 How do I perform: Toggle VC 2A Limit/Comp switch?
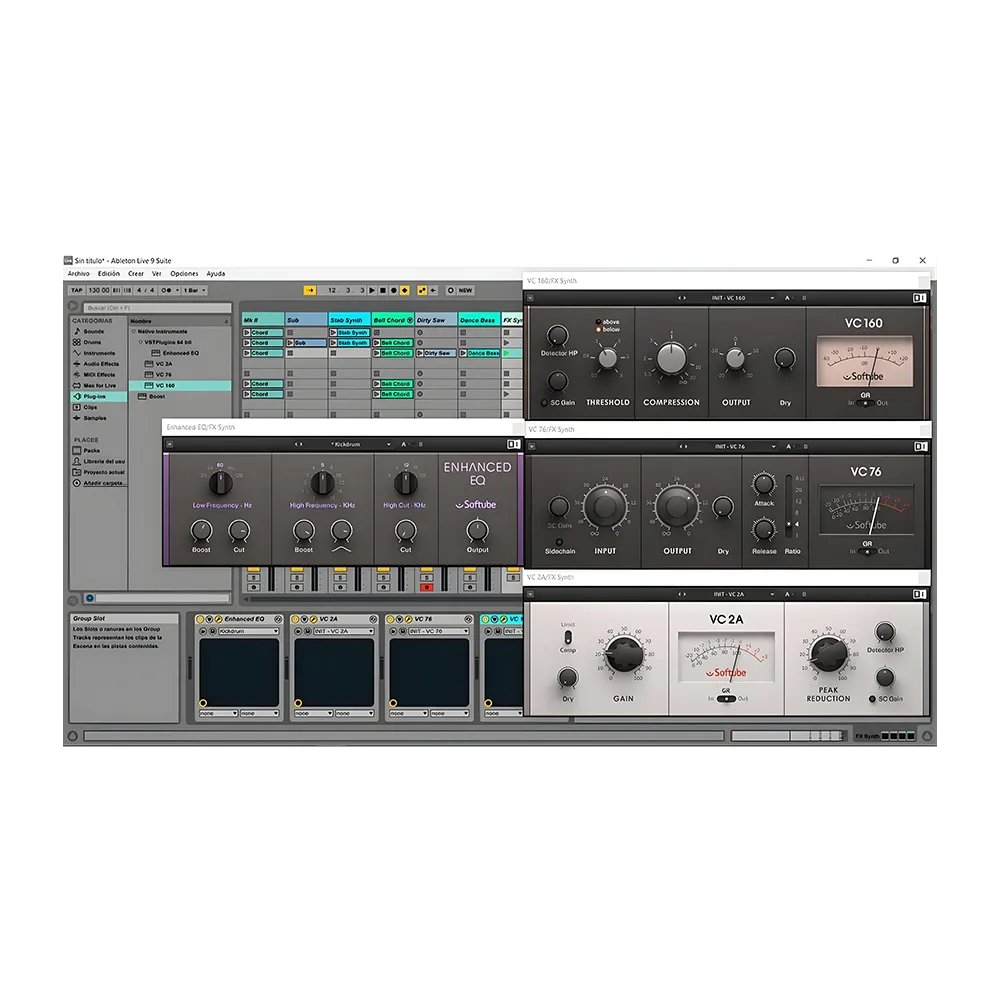coord(568,637)
